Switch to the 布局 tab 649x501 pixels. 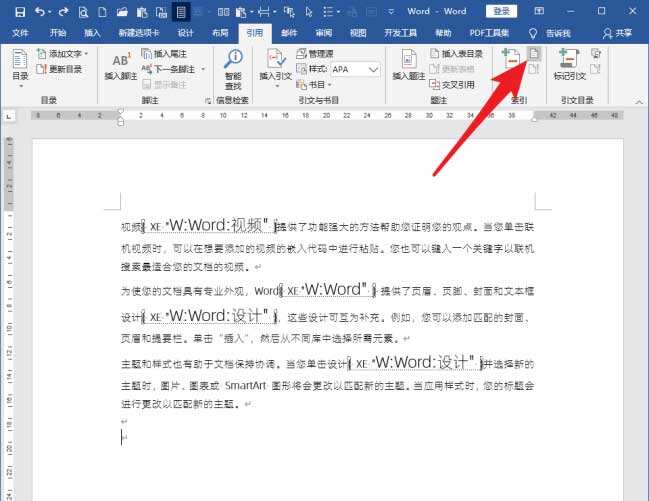point(220,33)
